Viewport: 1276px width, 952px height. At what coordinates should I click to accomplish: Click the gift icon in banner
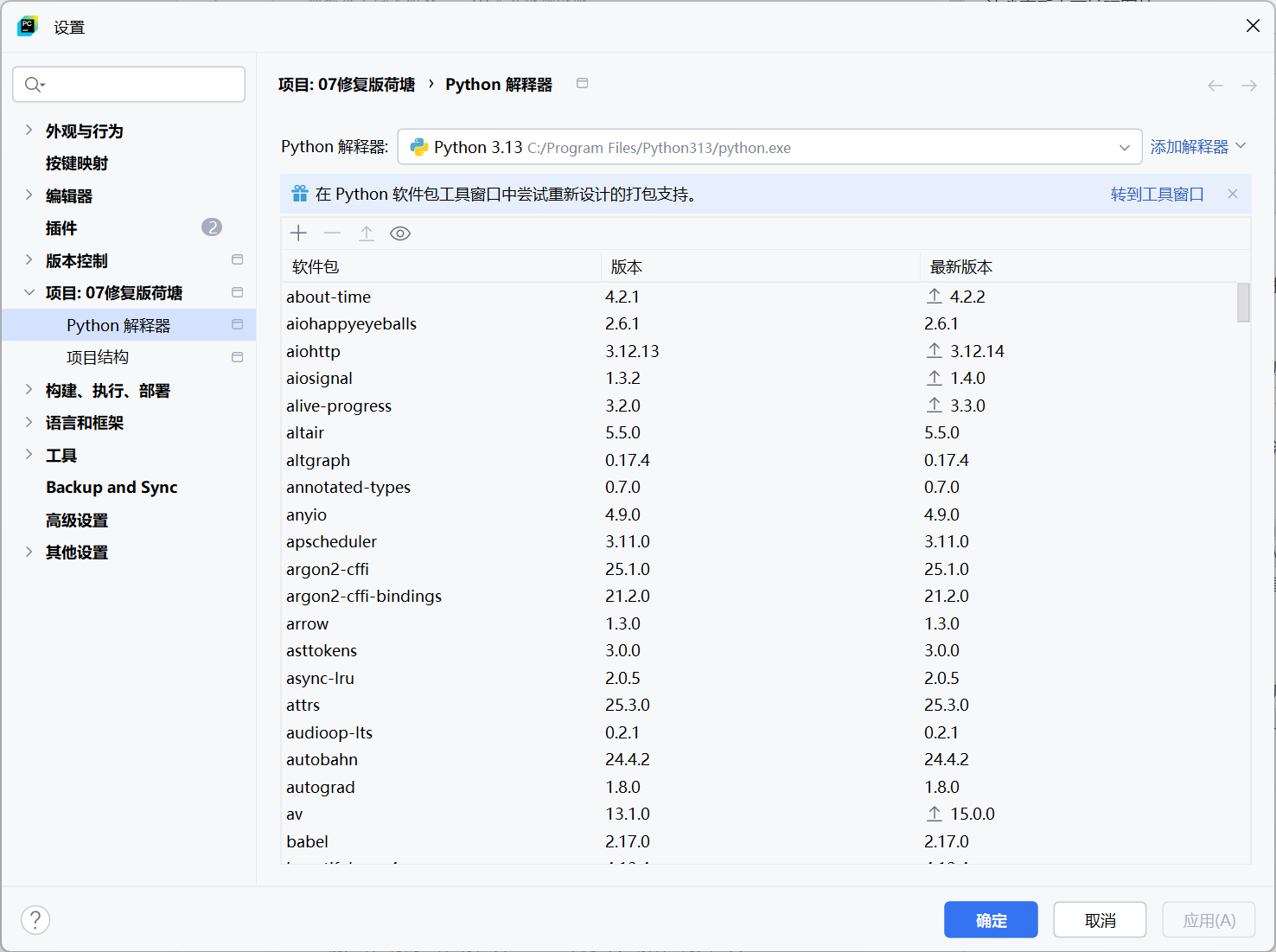[x=300, y=194]
